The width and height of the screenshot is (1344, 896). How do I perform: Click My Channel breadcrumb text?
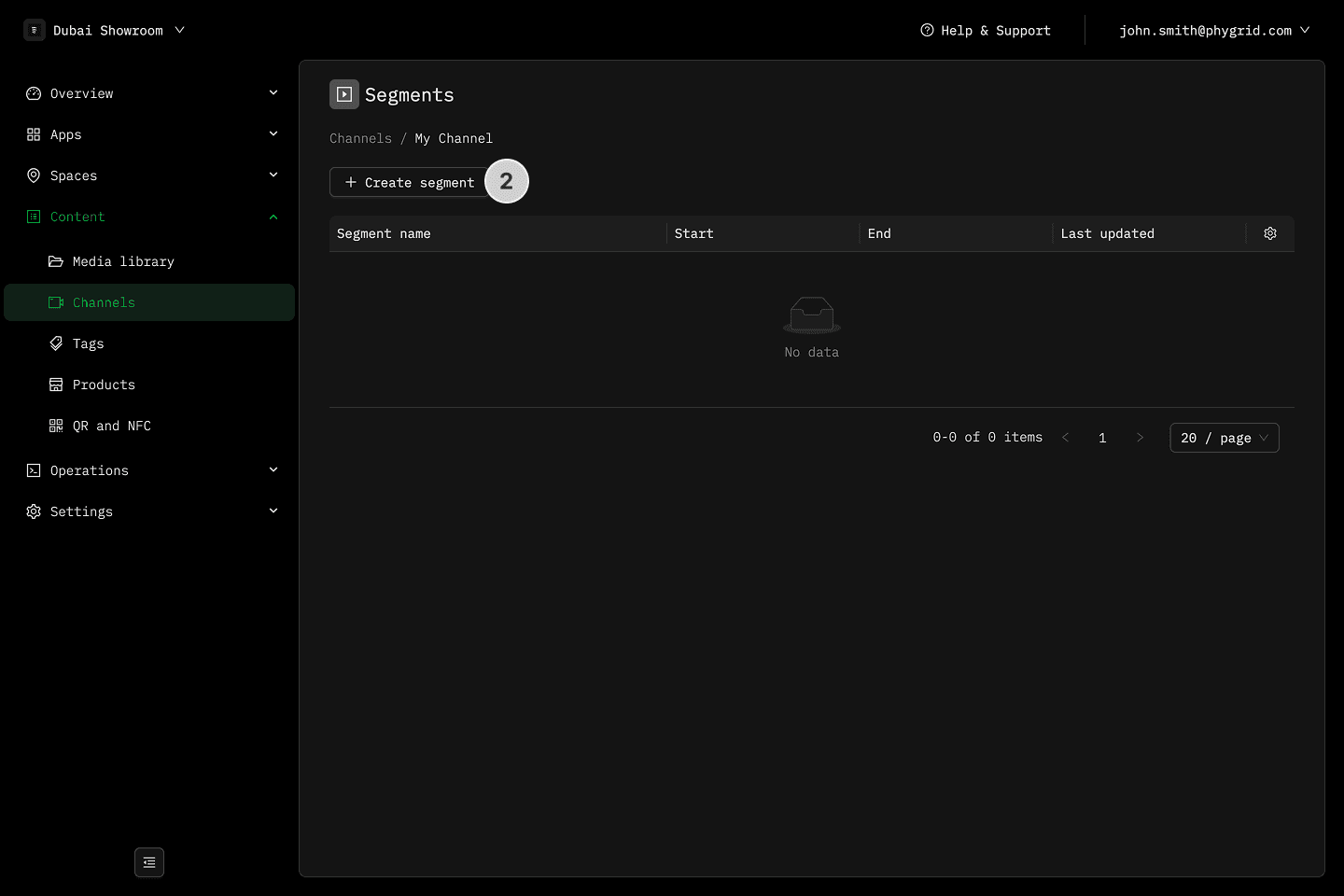(x=454, y=138)
